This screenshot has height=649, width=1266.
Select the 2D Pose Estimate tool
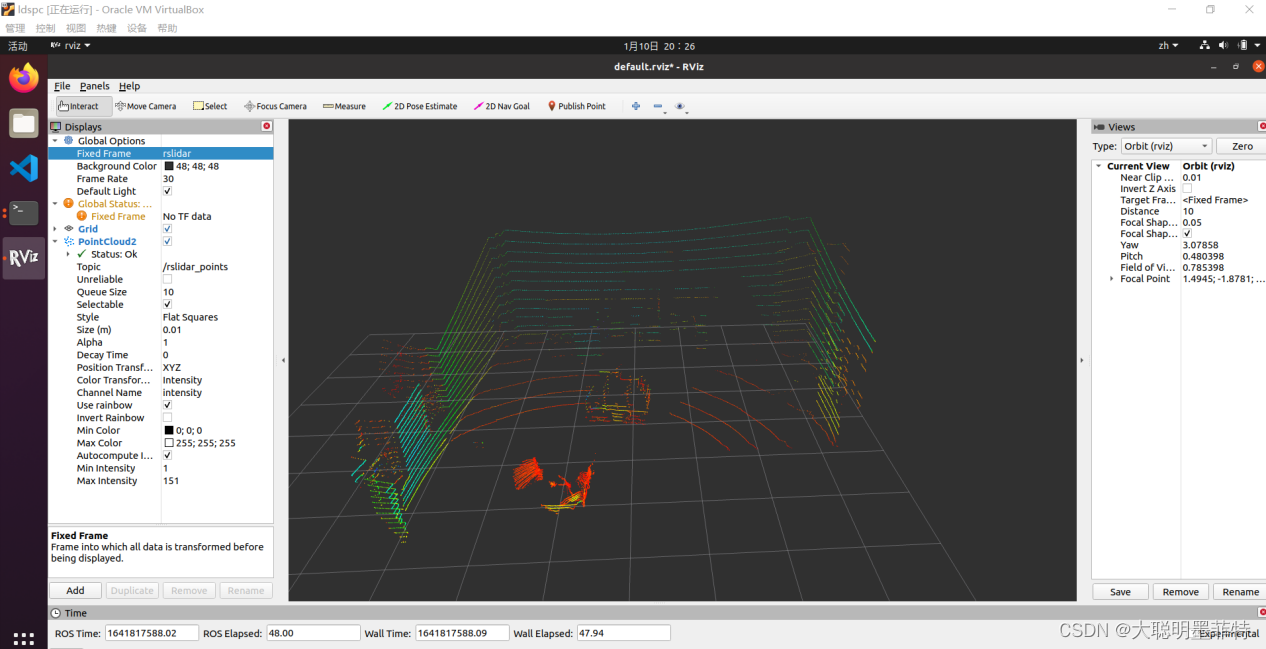(420, 106)
